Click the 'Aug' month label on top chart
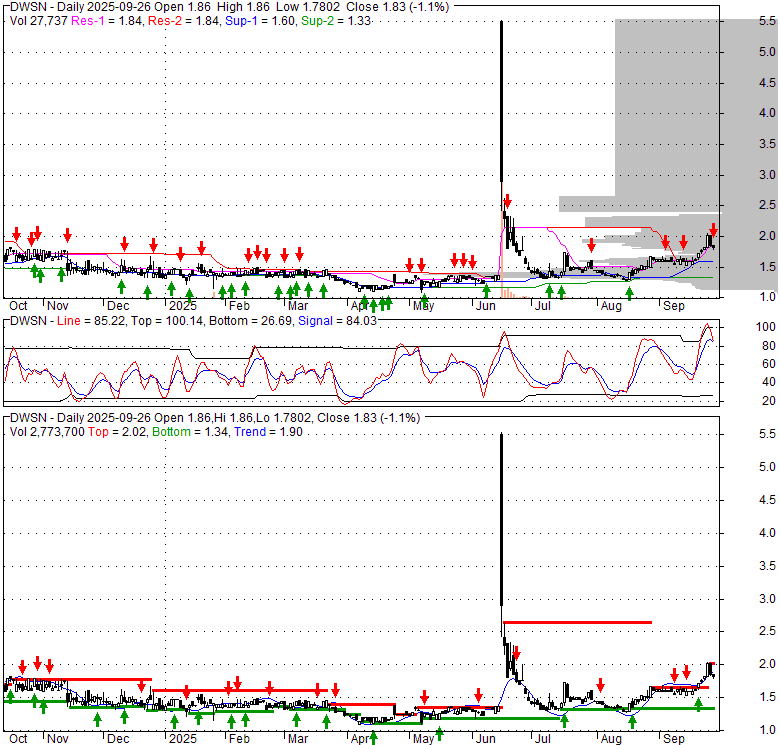Screen dimensions: 780x745 click(x=611, y=306)
